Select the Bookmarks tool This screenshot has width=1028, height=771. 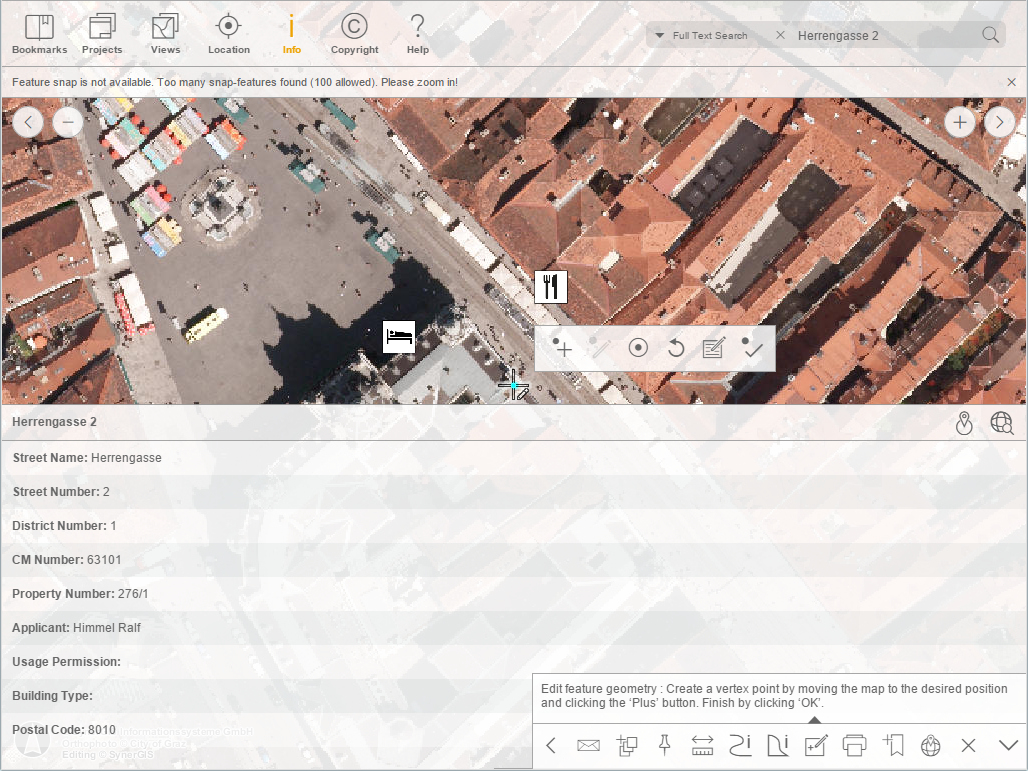[39, 31]
